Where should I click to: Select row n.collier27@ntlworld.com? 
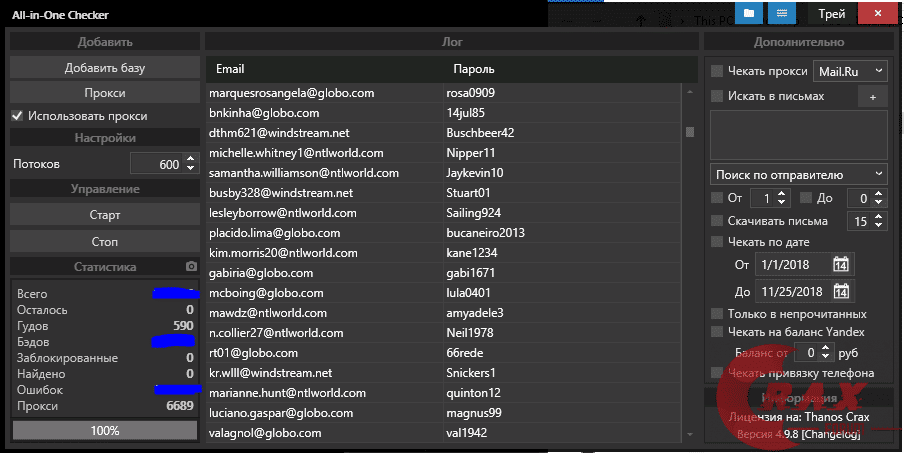coord(443,333)
